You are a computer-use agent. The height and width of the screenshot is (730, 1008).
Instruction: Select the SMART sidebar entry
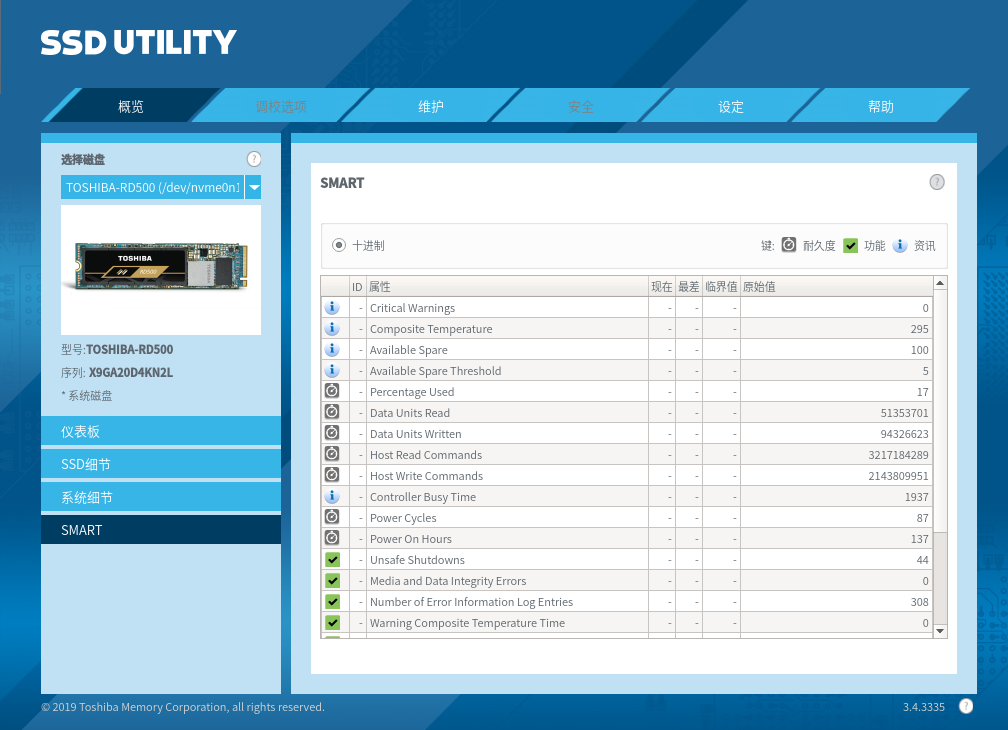[x=161, y=530]
